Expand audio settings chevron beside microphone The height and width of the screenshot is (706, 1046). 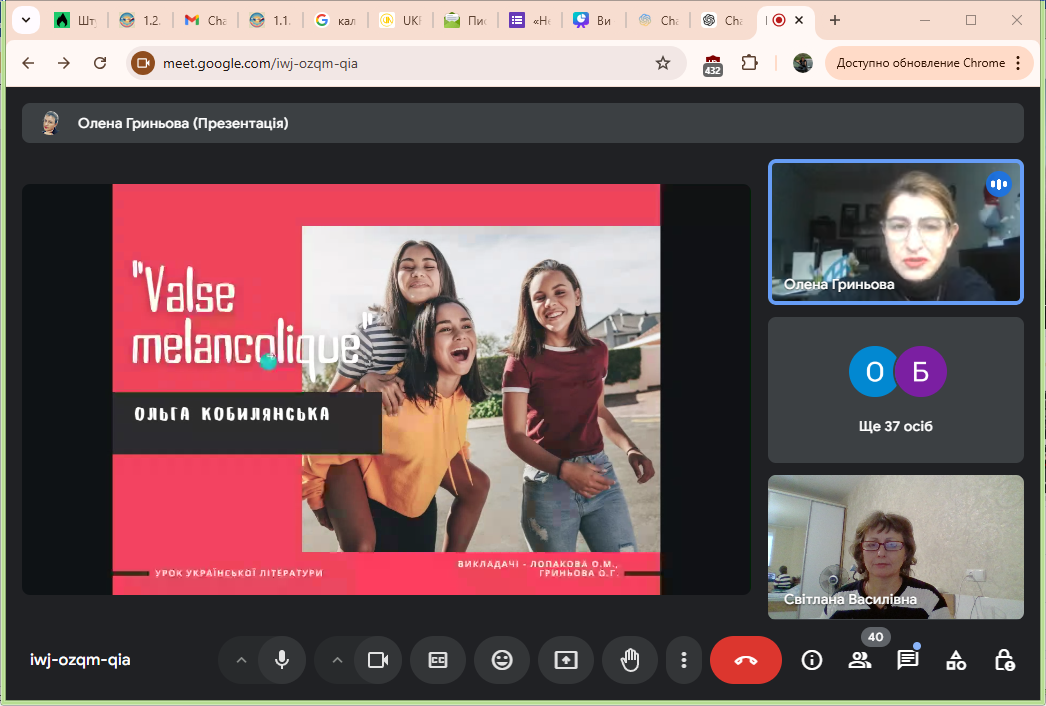point(240,660)
